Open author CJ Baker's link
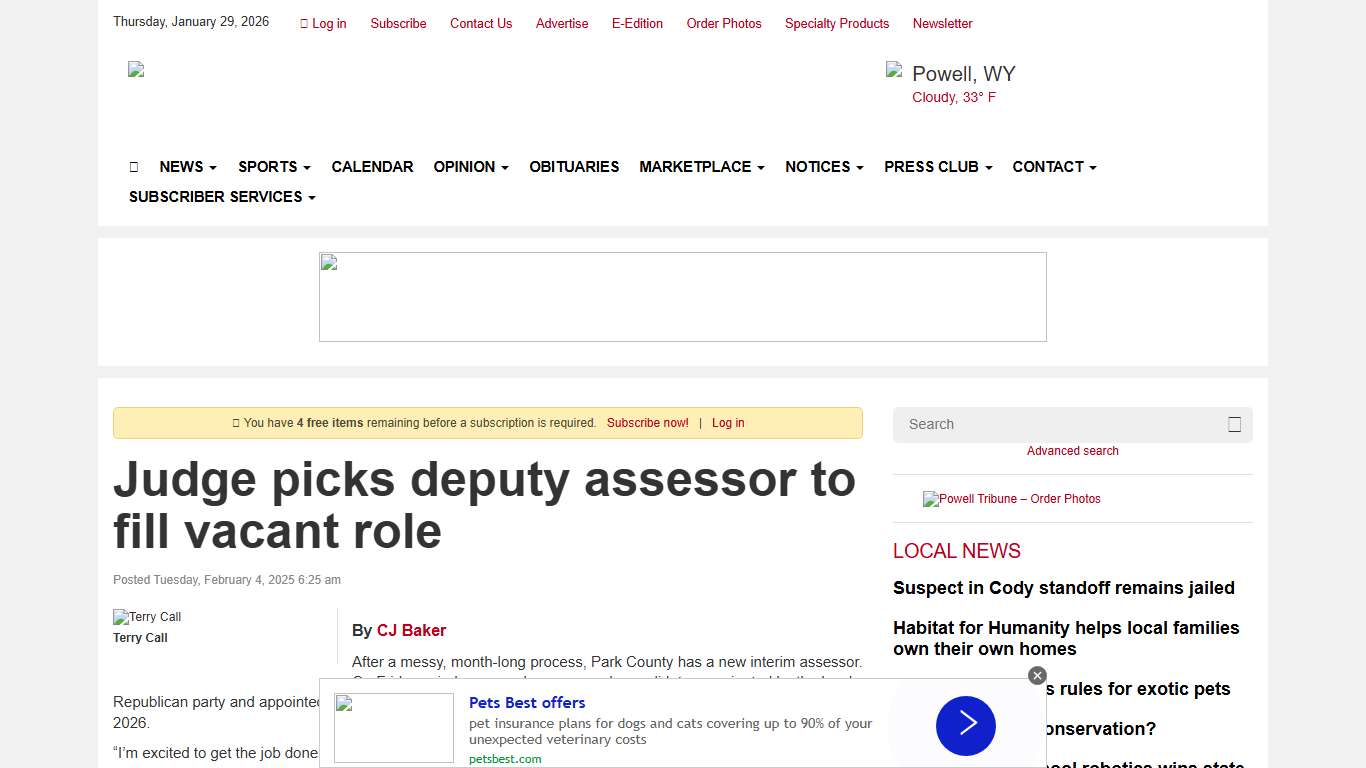This screenshot has height=768, width=1366. pos(411,631)
